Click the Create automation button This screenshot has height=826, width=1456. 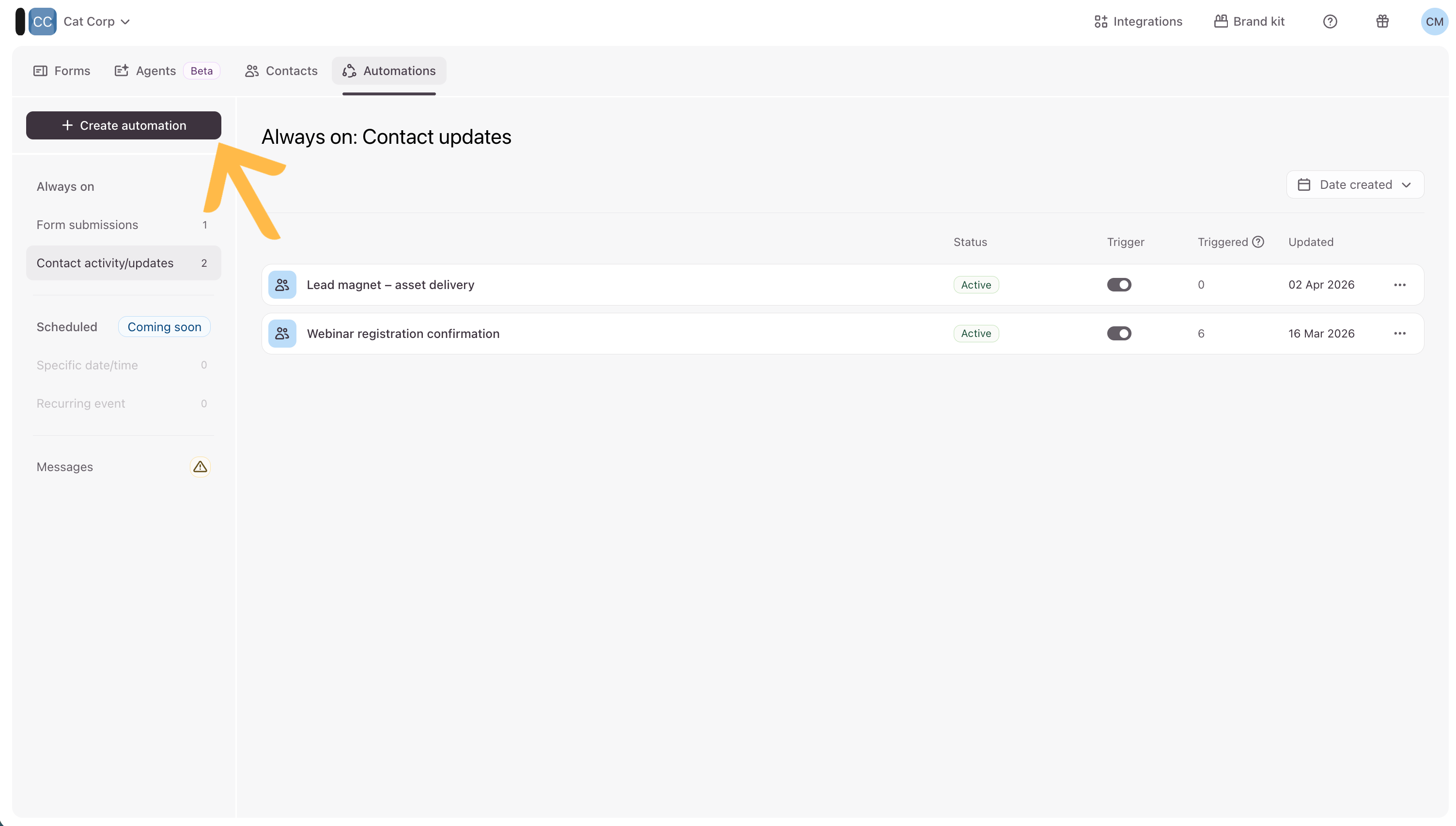click(124, 125)
